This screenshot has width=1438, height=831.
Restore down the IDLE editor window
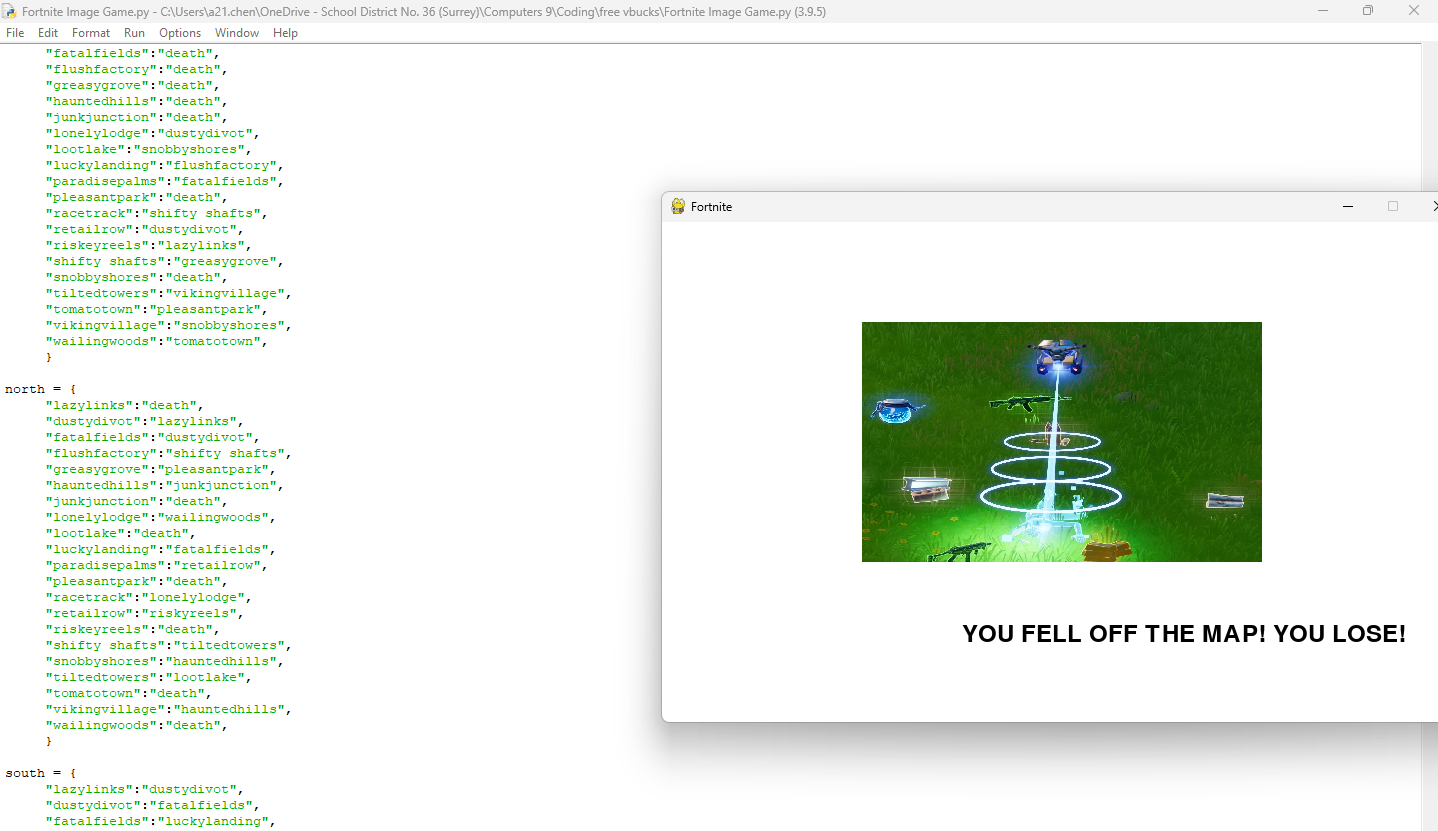[1368, 11]
